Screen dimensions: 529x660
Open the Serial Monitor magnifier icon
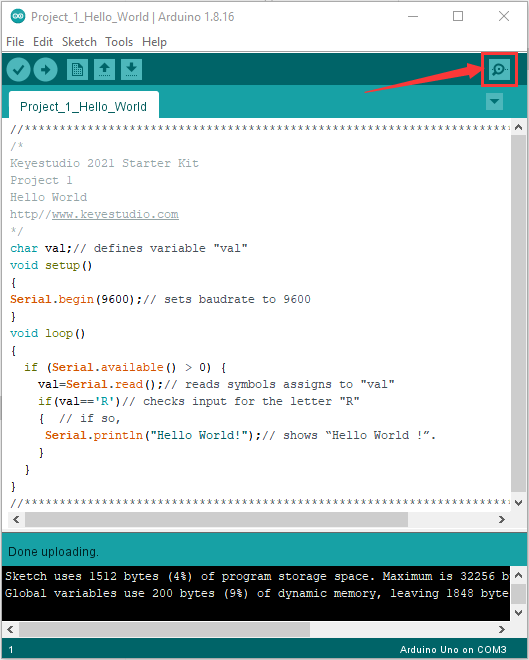coord(499,69)
